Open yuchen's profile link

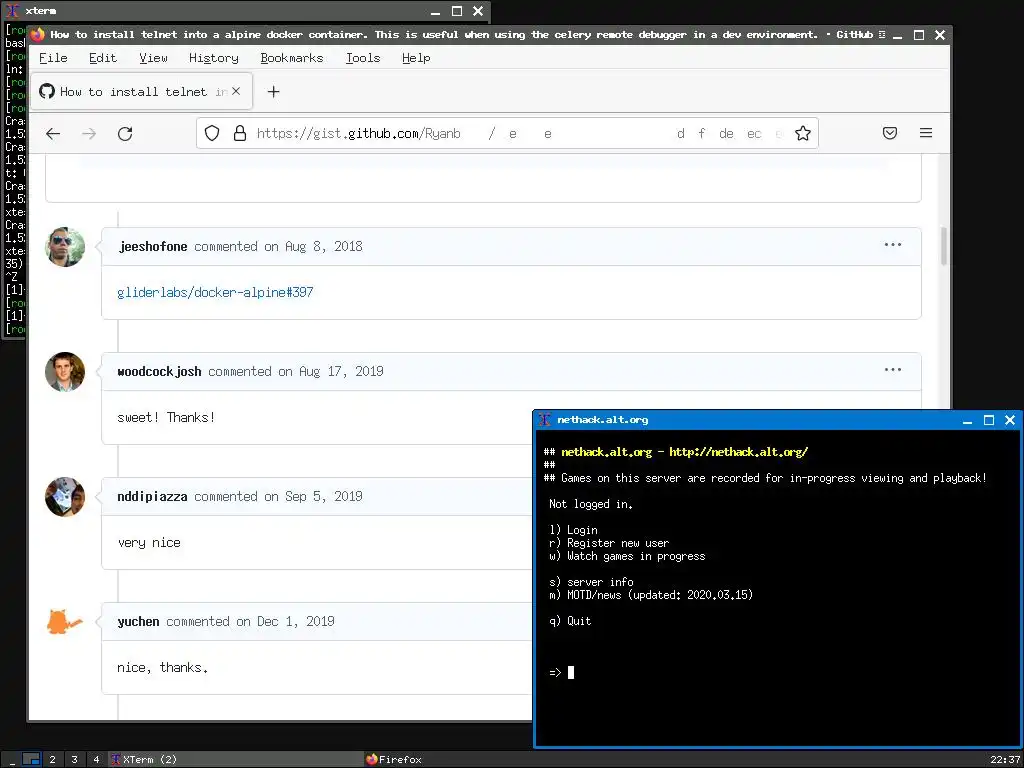coord(138,622)
